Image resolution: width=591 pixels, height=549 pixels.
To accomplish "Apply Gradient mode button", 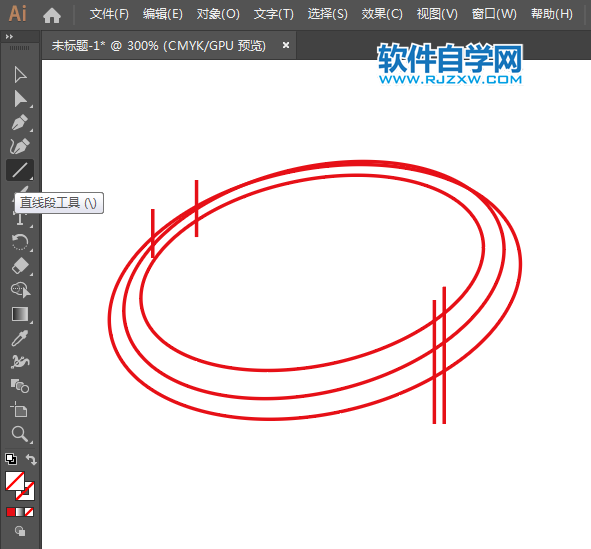I will coord(20,512).
